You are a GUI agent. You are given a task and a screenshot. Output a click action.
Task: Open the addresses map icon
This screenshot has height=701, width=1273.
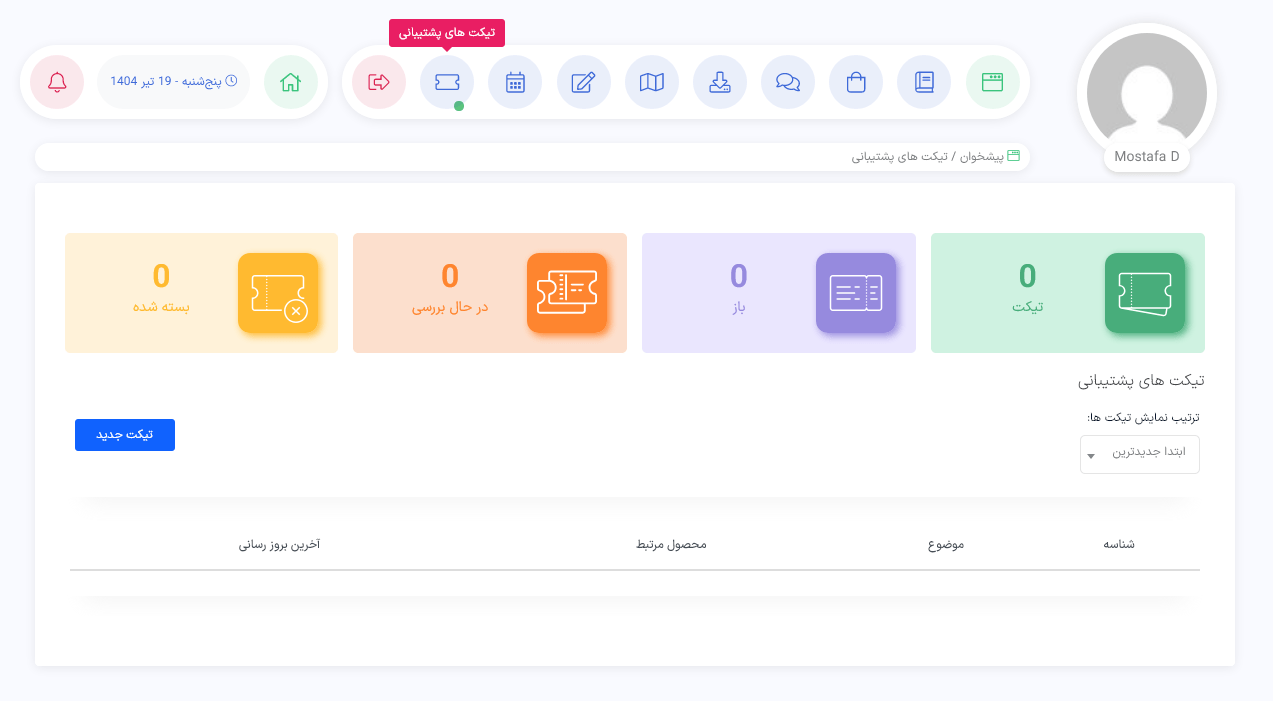point(651,82)
